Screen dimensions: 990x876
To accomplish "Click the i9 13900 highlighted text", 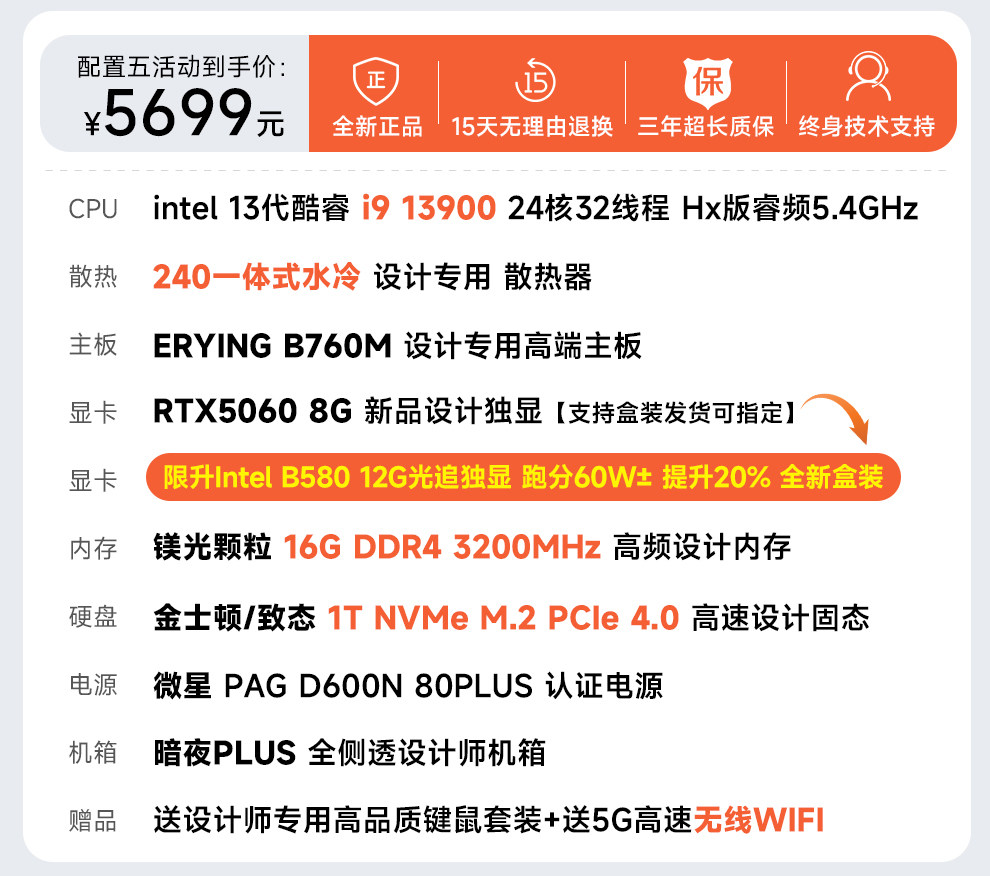I will [x=429, y=208].
